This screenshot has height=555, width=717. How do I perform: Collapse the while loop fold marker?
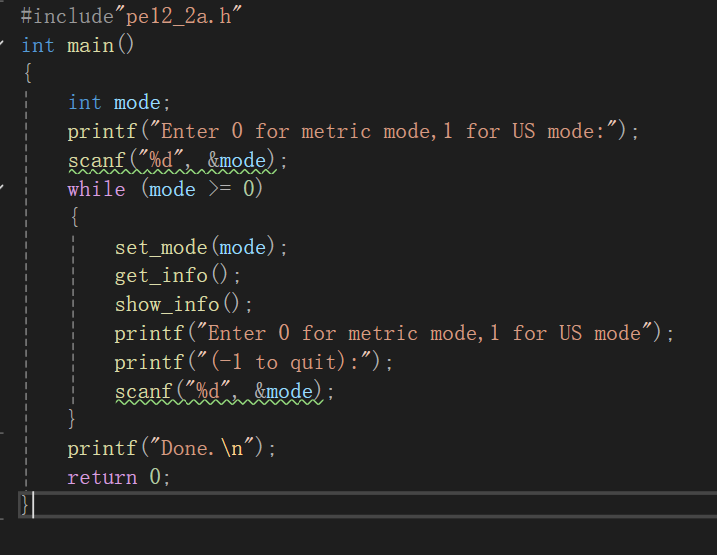click(2, 187)
